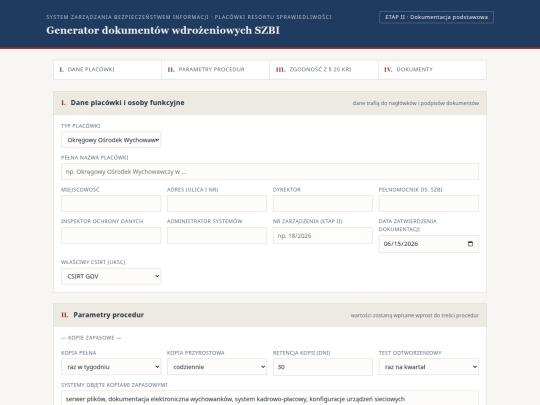
Task: Click the note 'dane trafią do nagłówków i podpisów dokumentów'
Action: [x=416, y=103]
